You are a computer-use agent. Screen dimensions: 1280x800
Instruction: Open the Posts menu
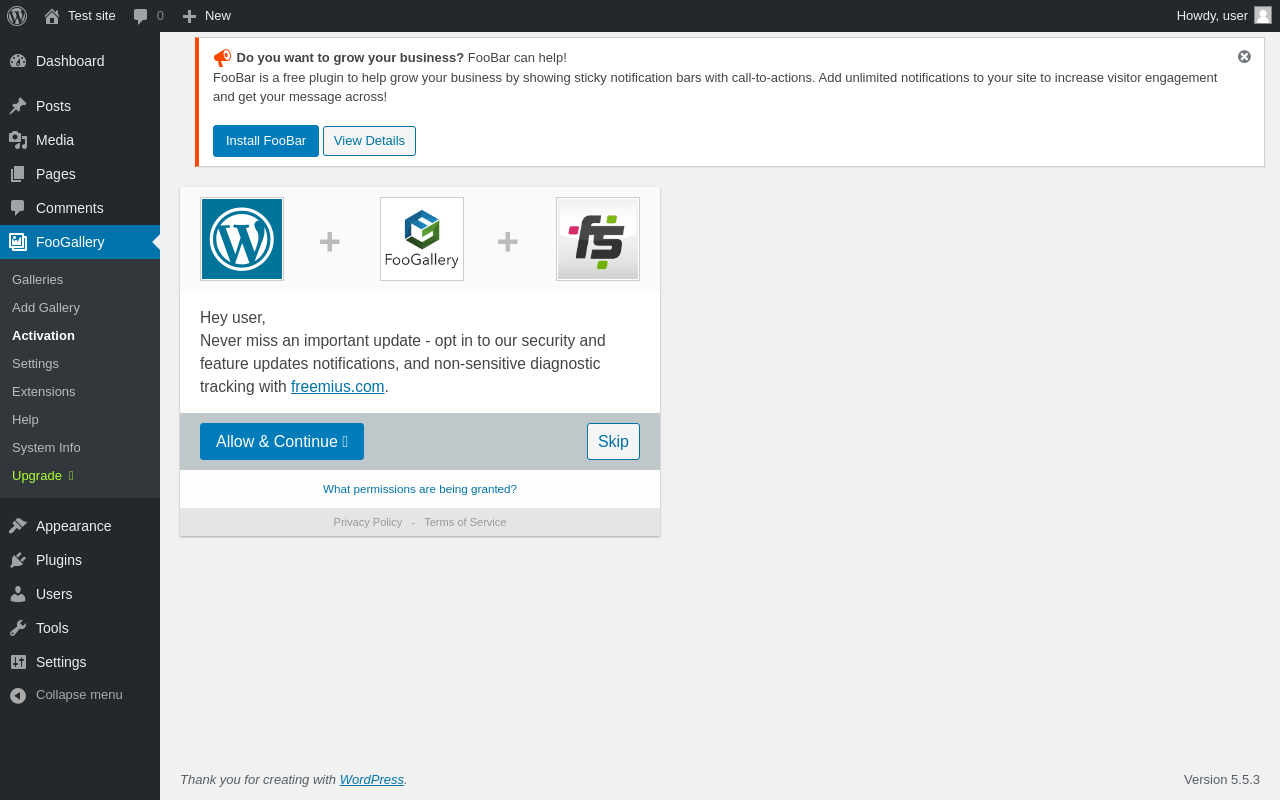click(80, 106)
